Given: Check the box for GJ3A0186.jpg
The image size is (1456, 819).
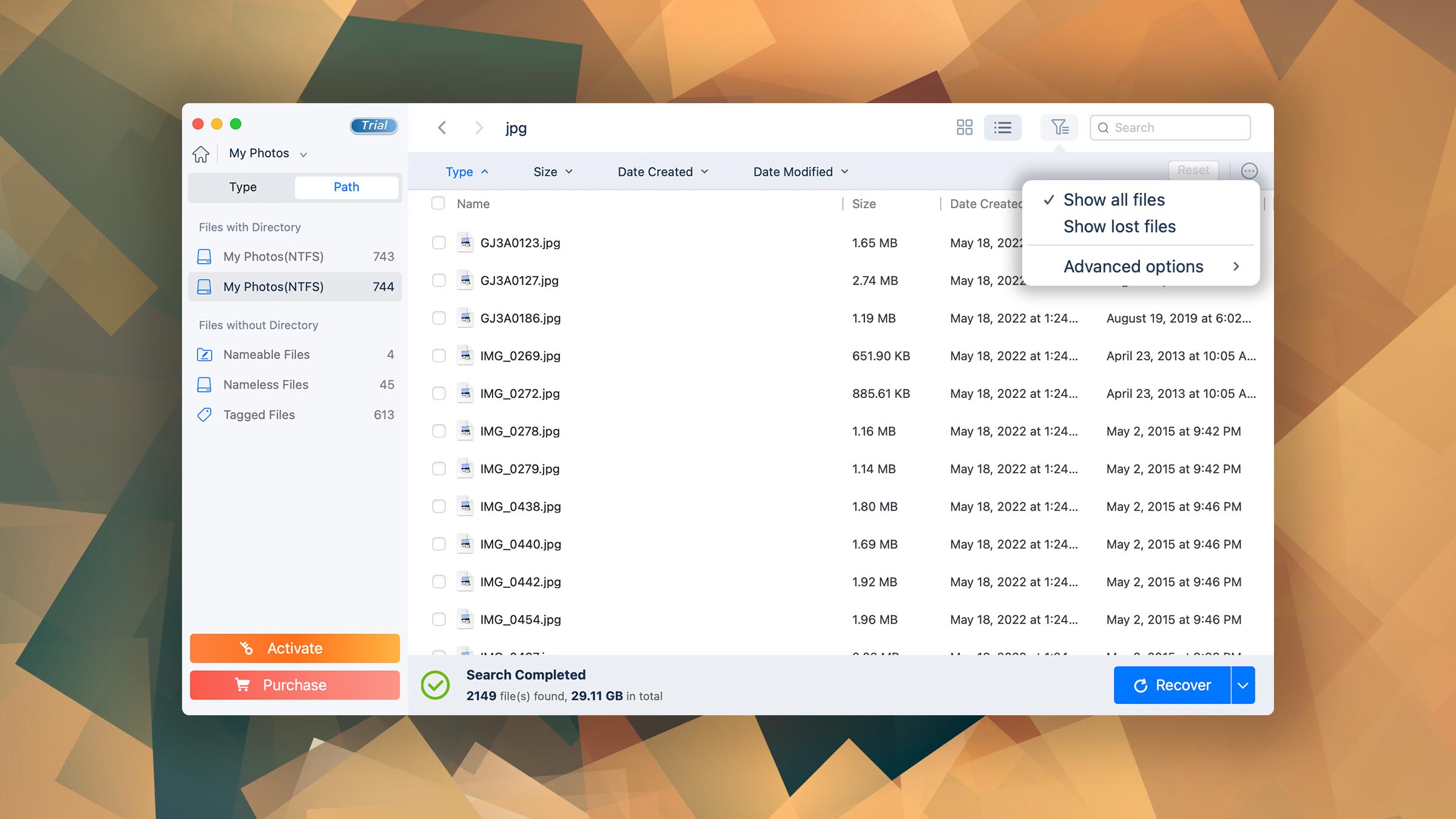Looking at the screenshot, I should (x=439, y=318).
